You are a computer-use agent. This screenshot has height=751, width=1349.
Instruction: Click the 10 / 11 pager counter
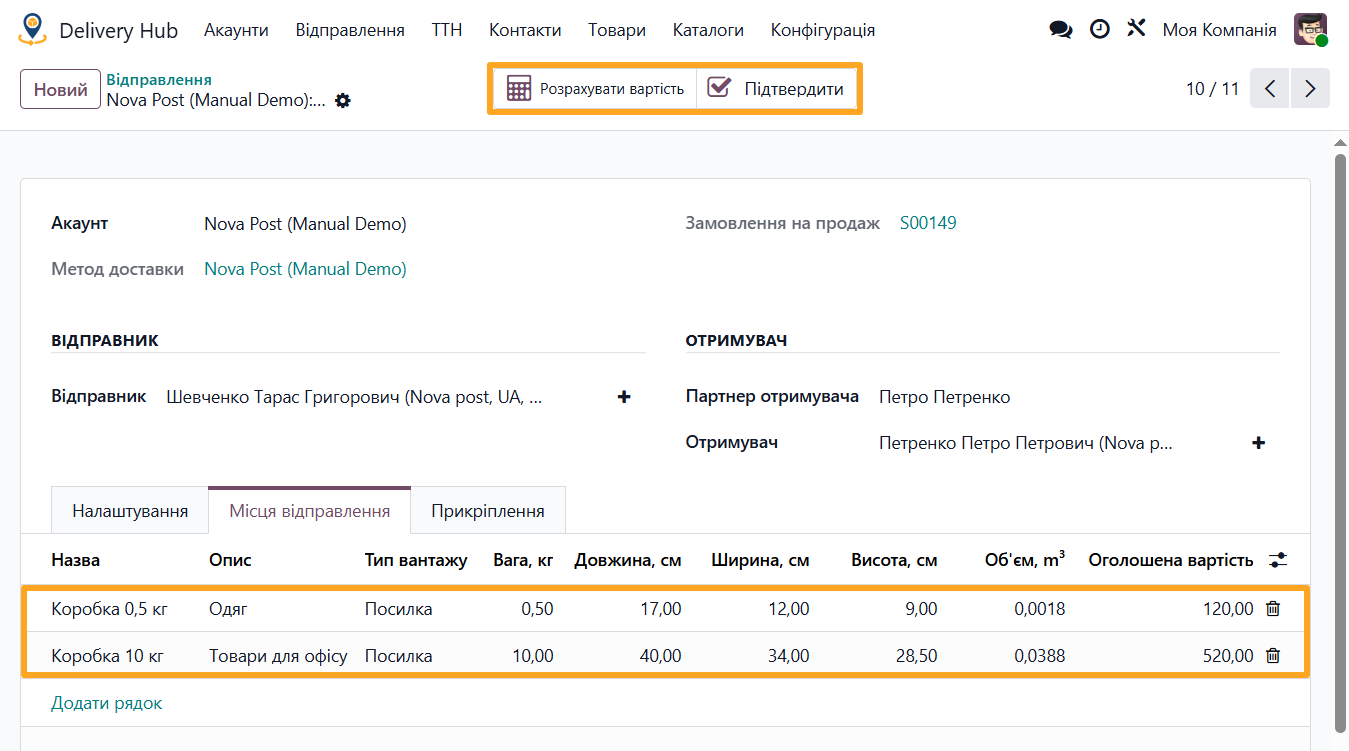click(x=1212, y=89)
